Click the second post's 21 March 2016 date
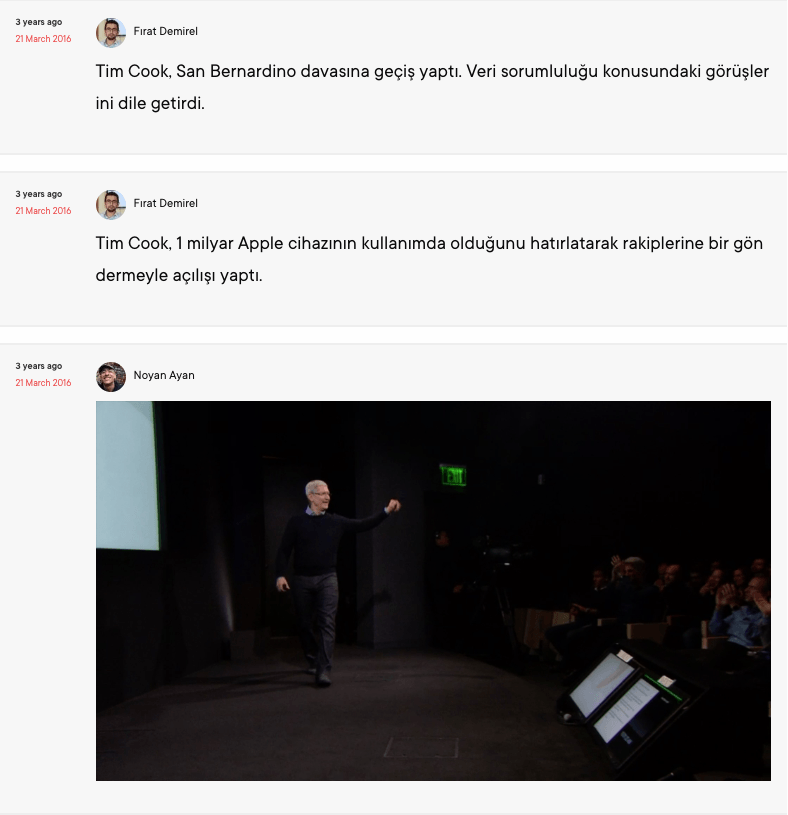788x815 pixels. pos(43,211)
